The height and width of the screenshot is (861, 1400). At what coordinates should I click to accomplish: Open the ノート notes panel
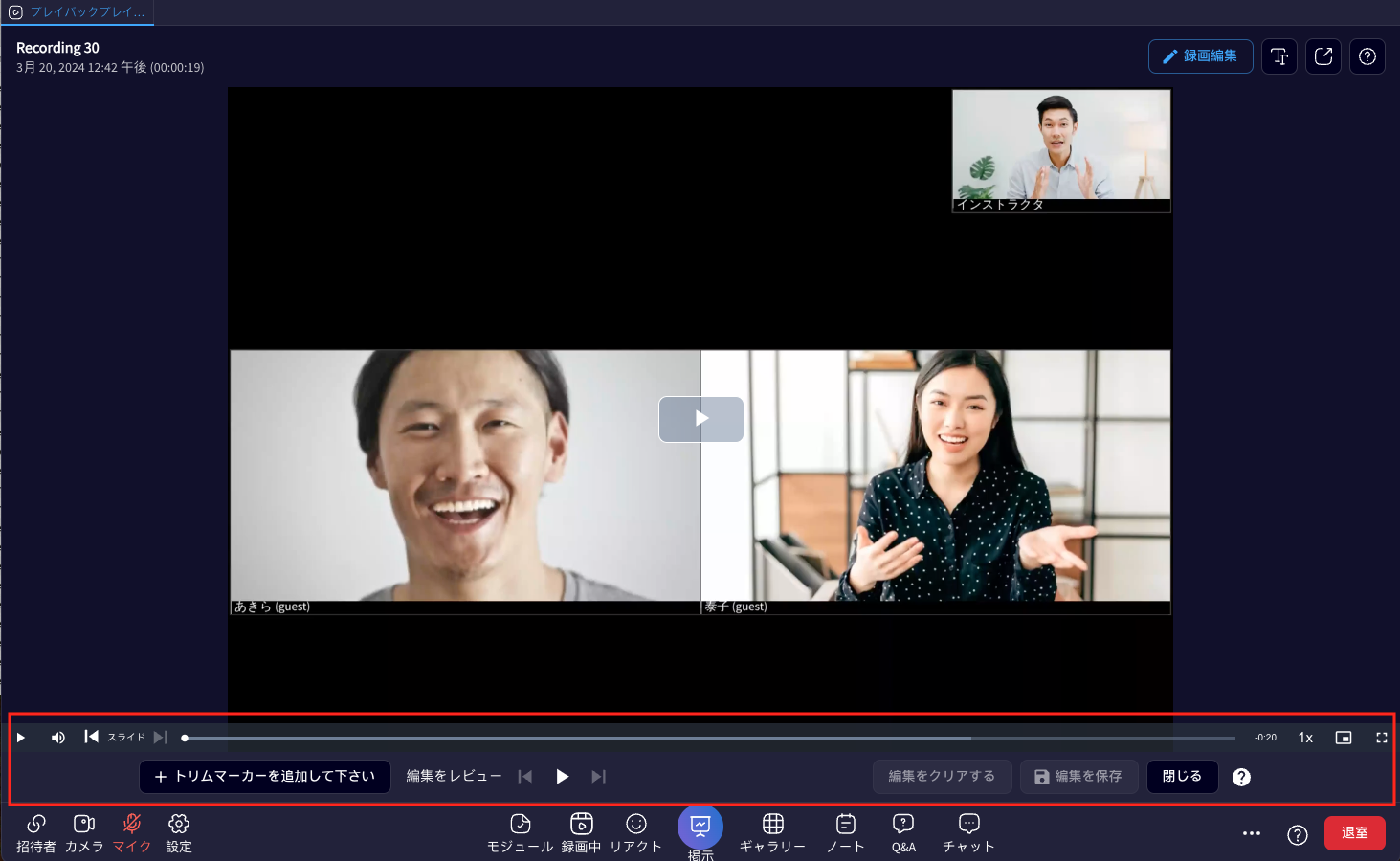(846, 833)
